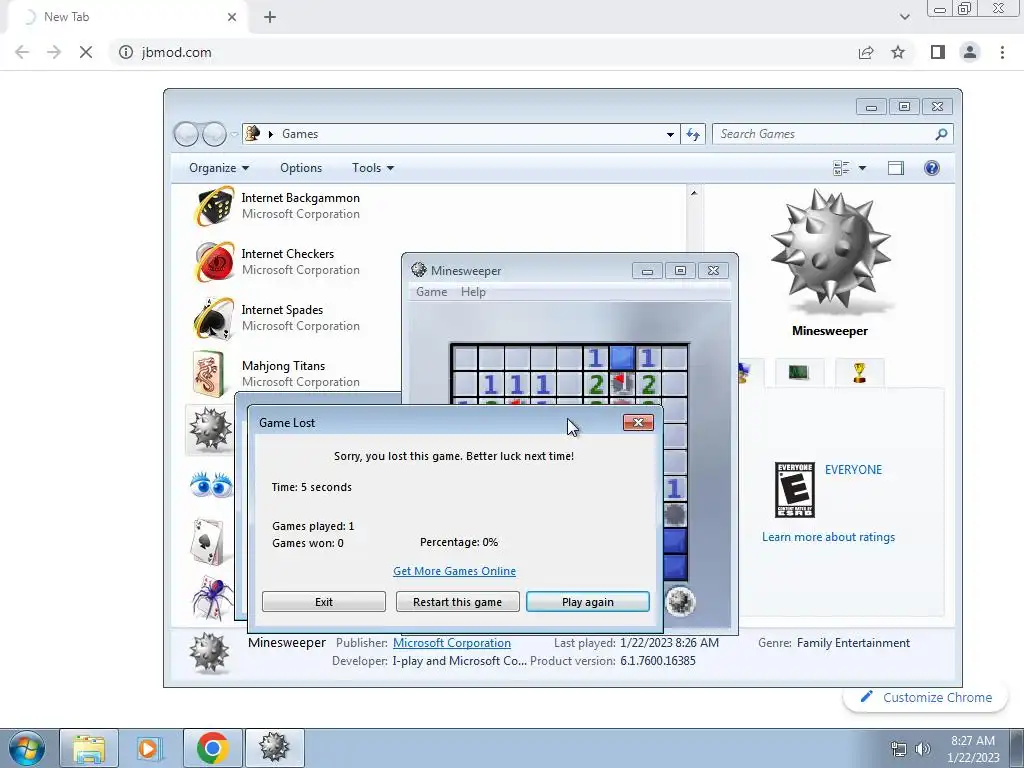Click the Games forward navigation button
The height and width of the screenshot is (768, 1024).
[214, 134]
